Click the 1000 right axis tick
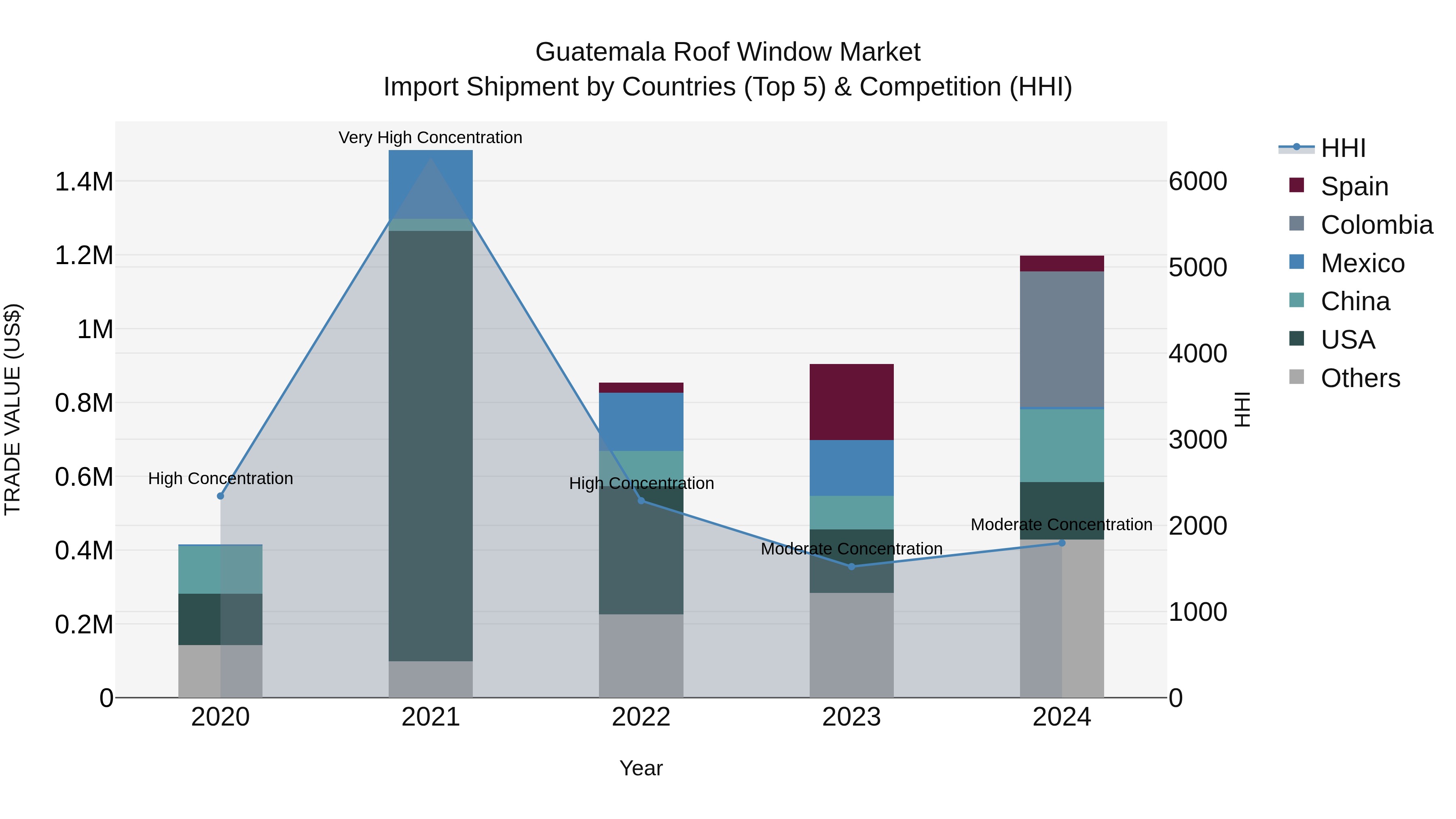The height and width of the screenshot is (819, 1456). (1198, 612)
